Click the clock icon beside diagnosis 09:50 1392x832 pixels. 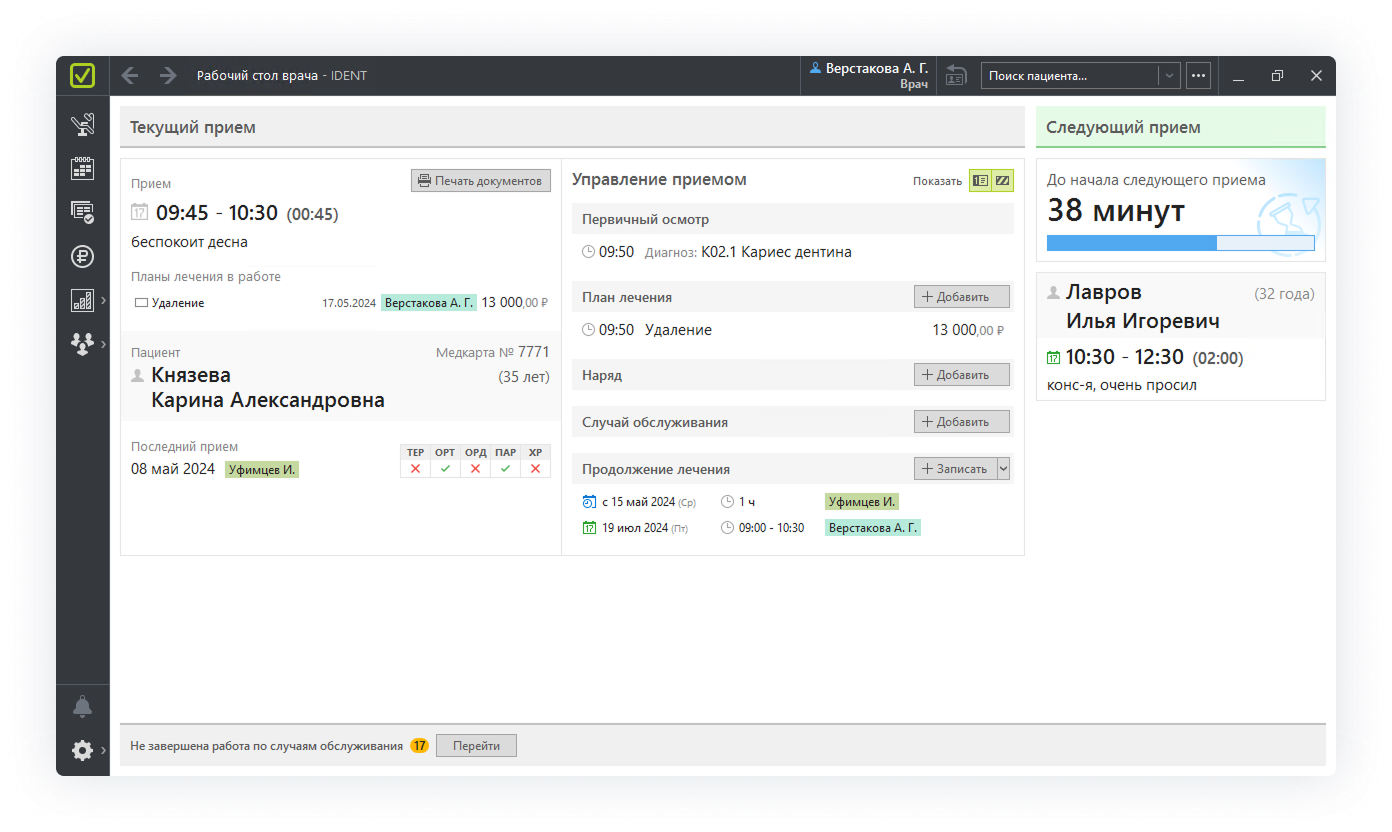coord(588,252)
